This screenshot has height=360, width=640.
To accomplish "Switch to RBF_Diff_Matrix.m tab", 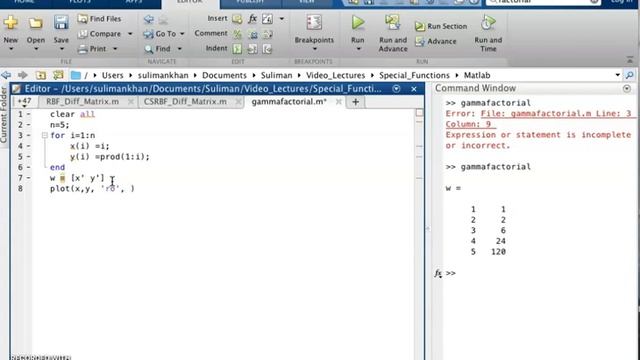I will pyautogui.click(x=82, y=102).
